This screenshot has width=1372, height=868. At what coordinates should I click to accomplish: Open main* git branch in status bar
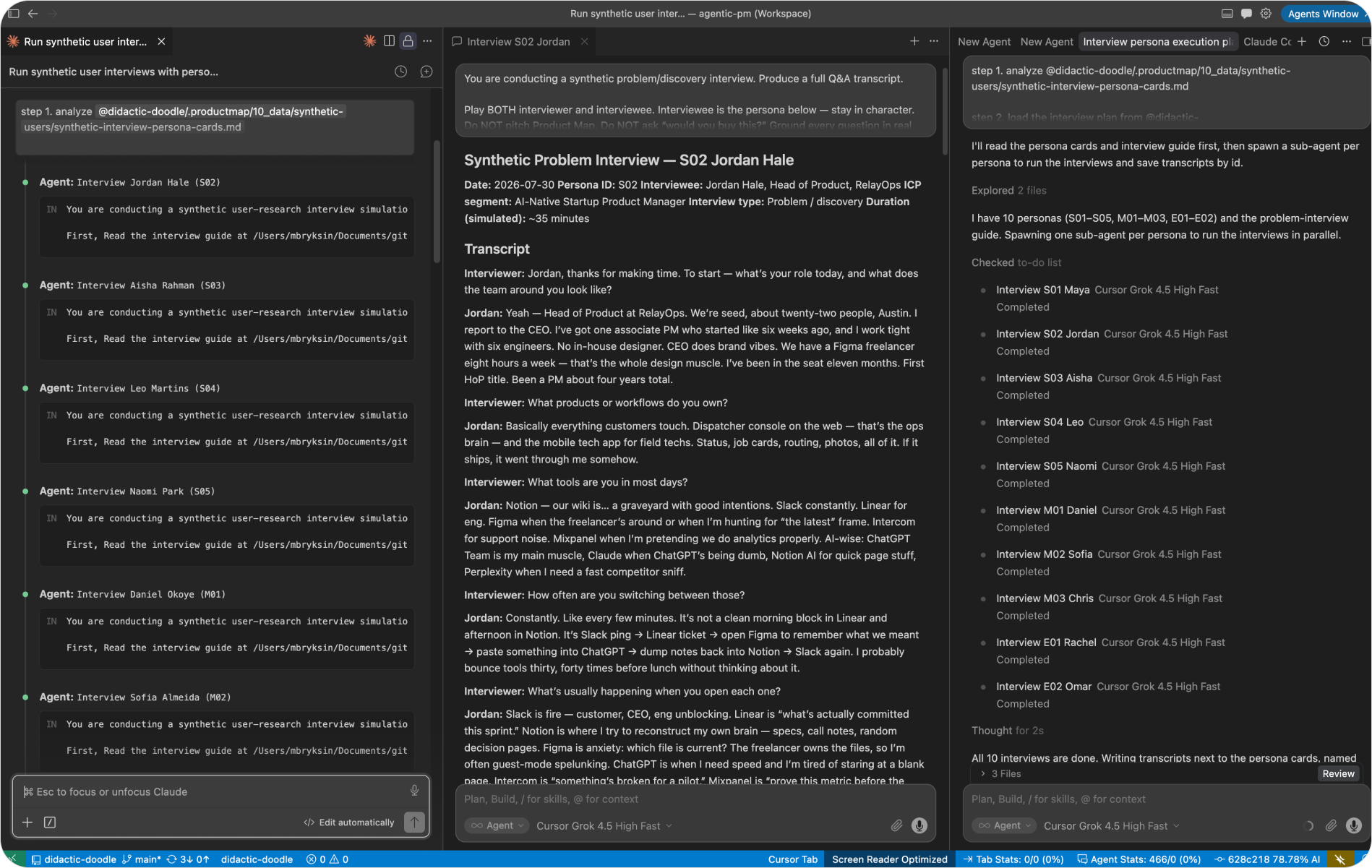[x=141, y=859]
